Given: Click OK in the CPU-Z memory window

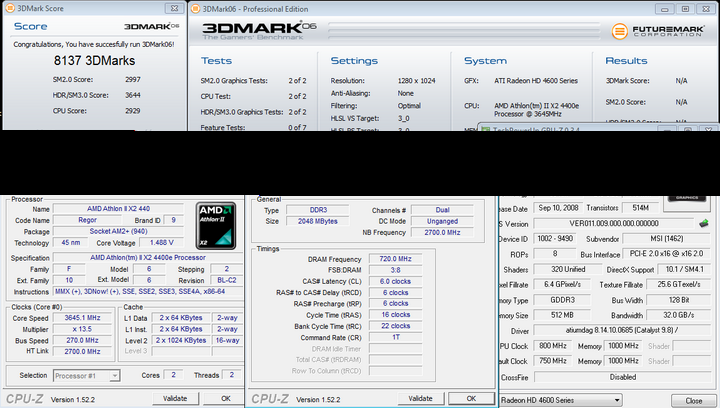Looking at the screenshot, I should point(471,398).
